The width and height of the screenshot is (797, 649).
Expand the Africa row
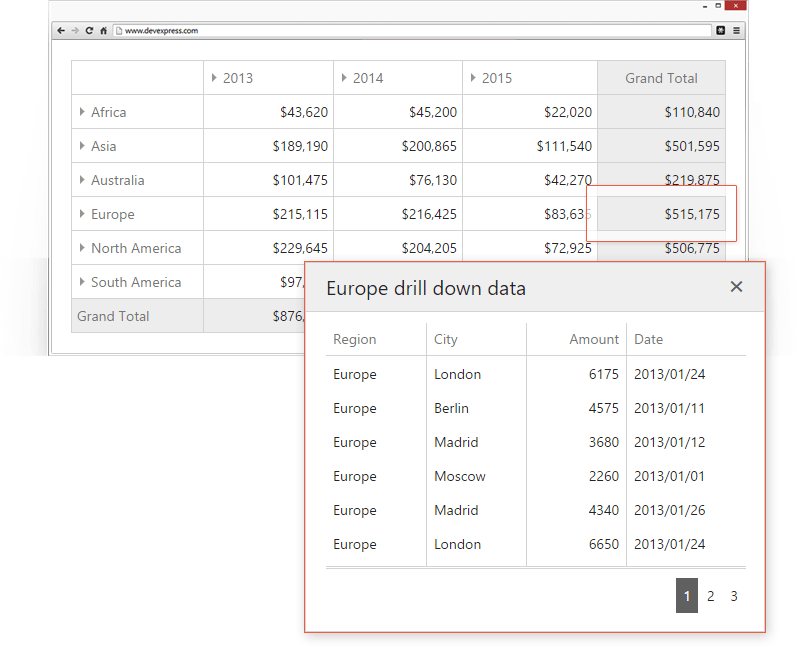[x=82, y=112]
